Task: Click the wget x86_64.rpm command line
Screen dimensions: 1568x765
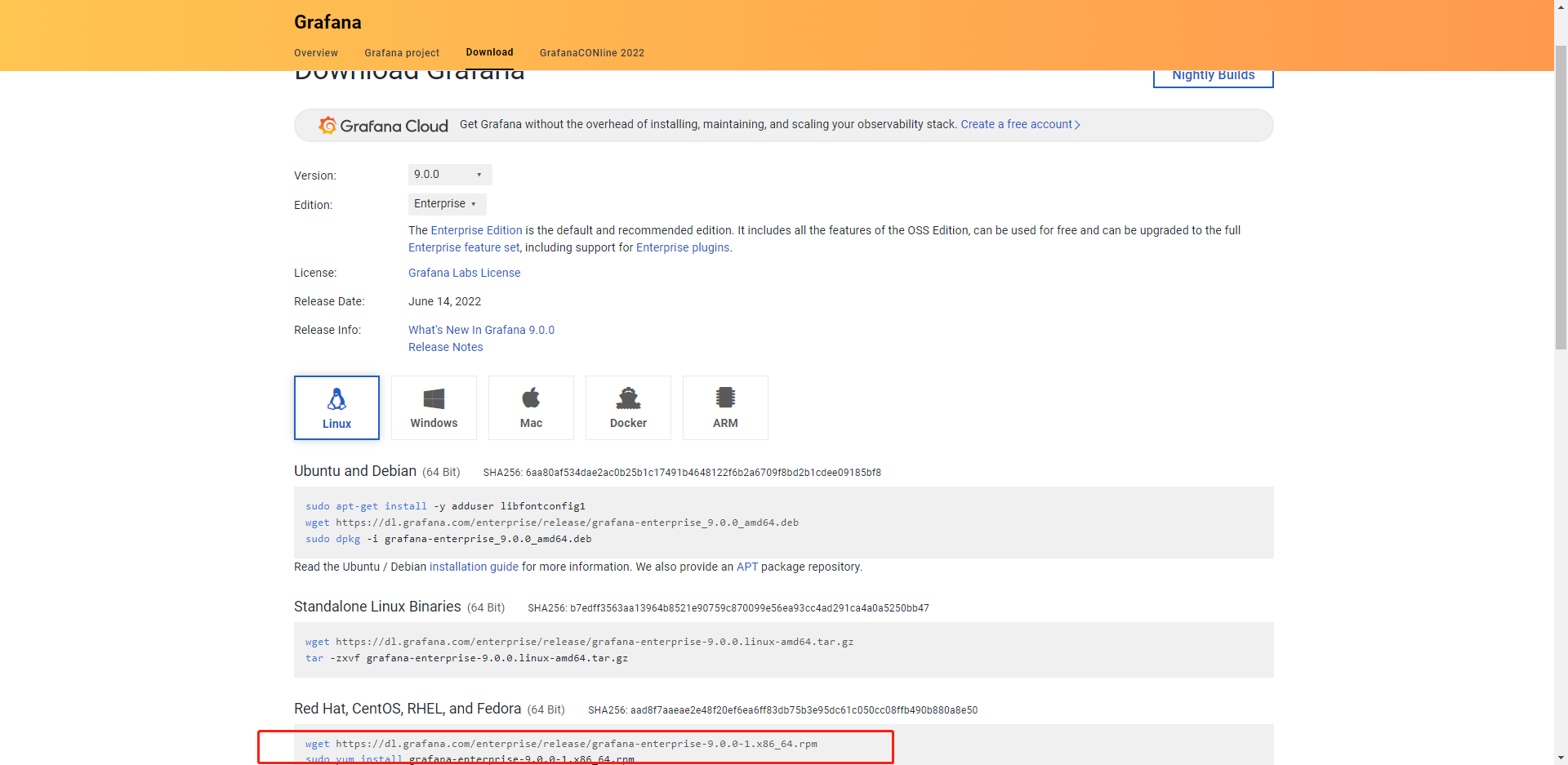Action: 561,744
